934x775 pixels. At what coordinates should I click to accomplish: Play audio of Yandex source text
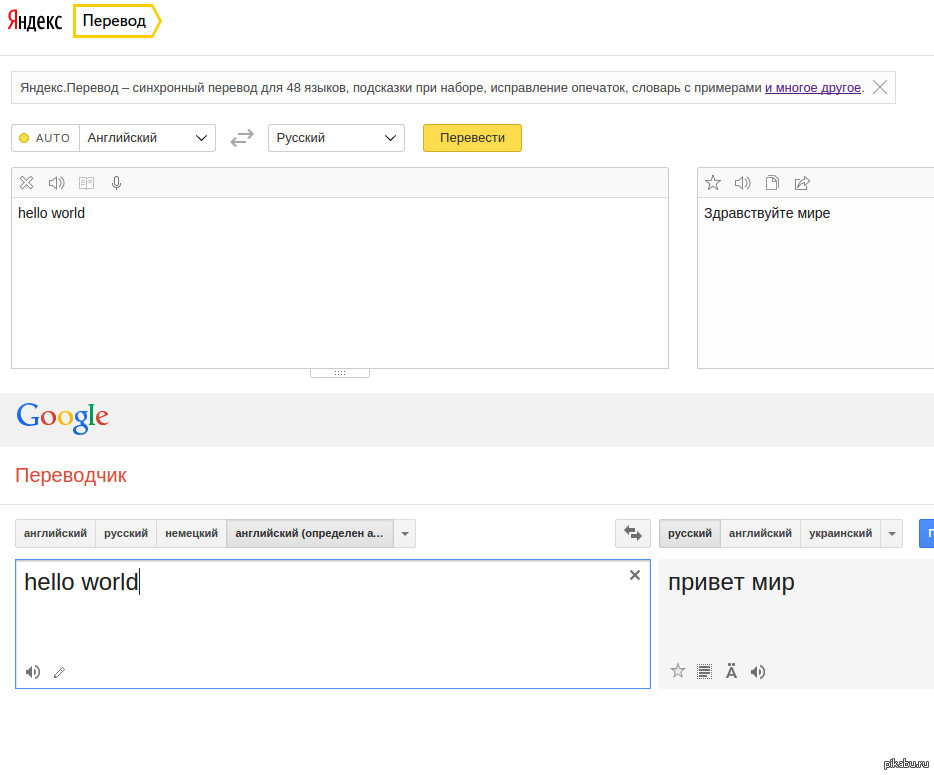pos(56,183)
